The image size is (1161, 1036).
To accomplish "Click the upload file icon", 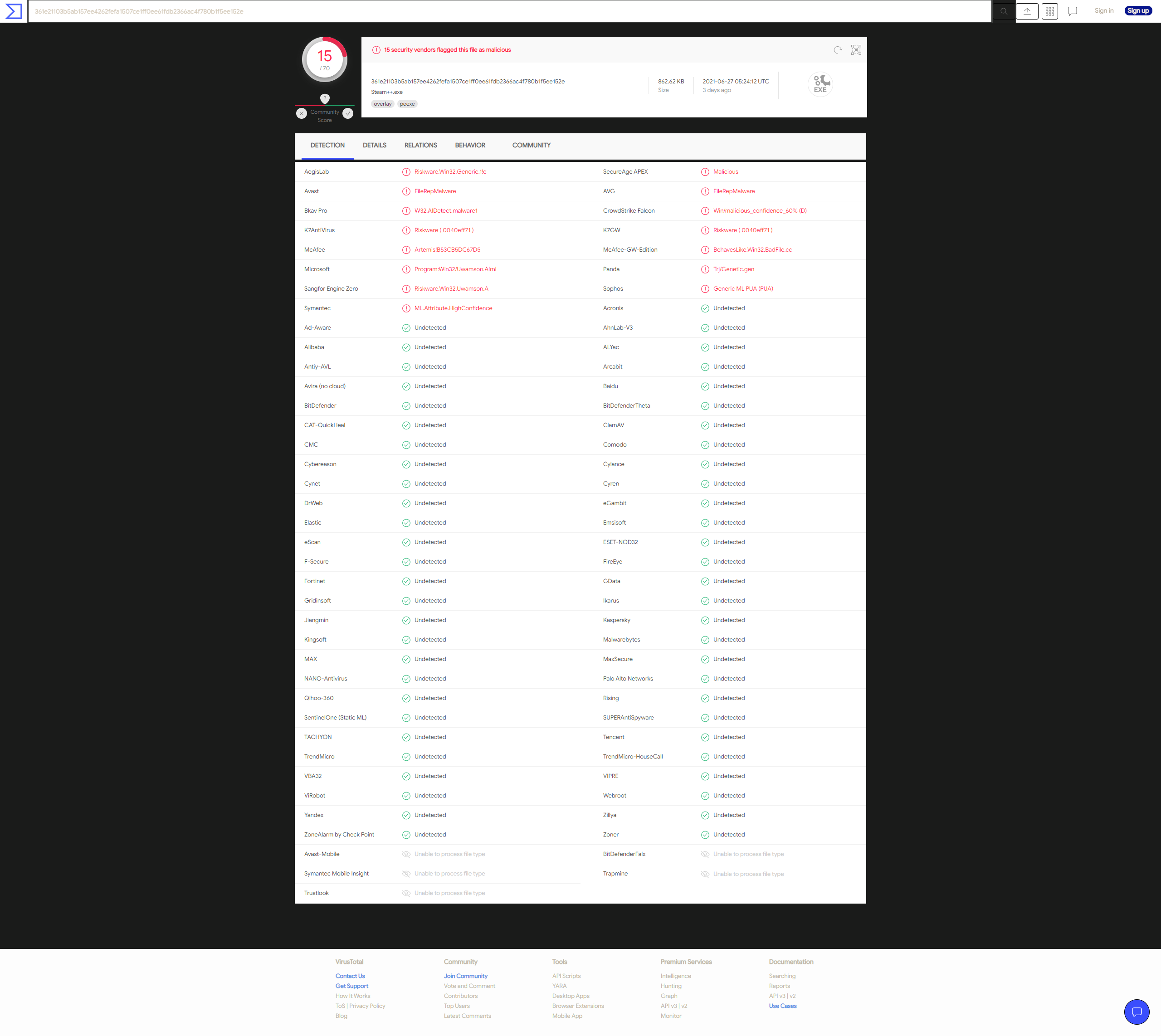I will pyautogui.click(x=1027, y=11).
